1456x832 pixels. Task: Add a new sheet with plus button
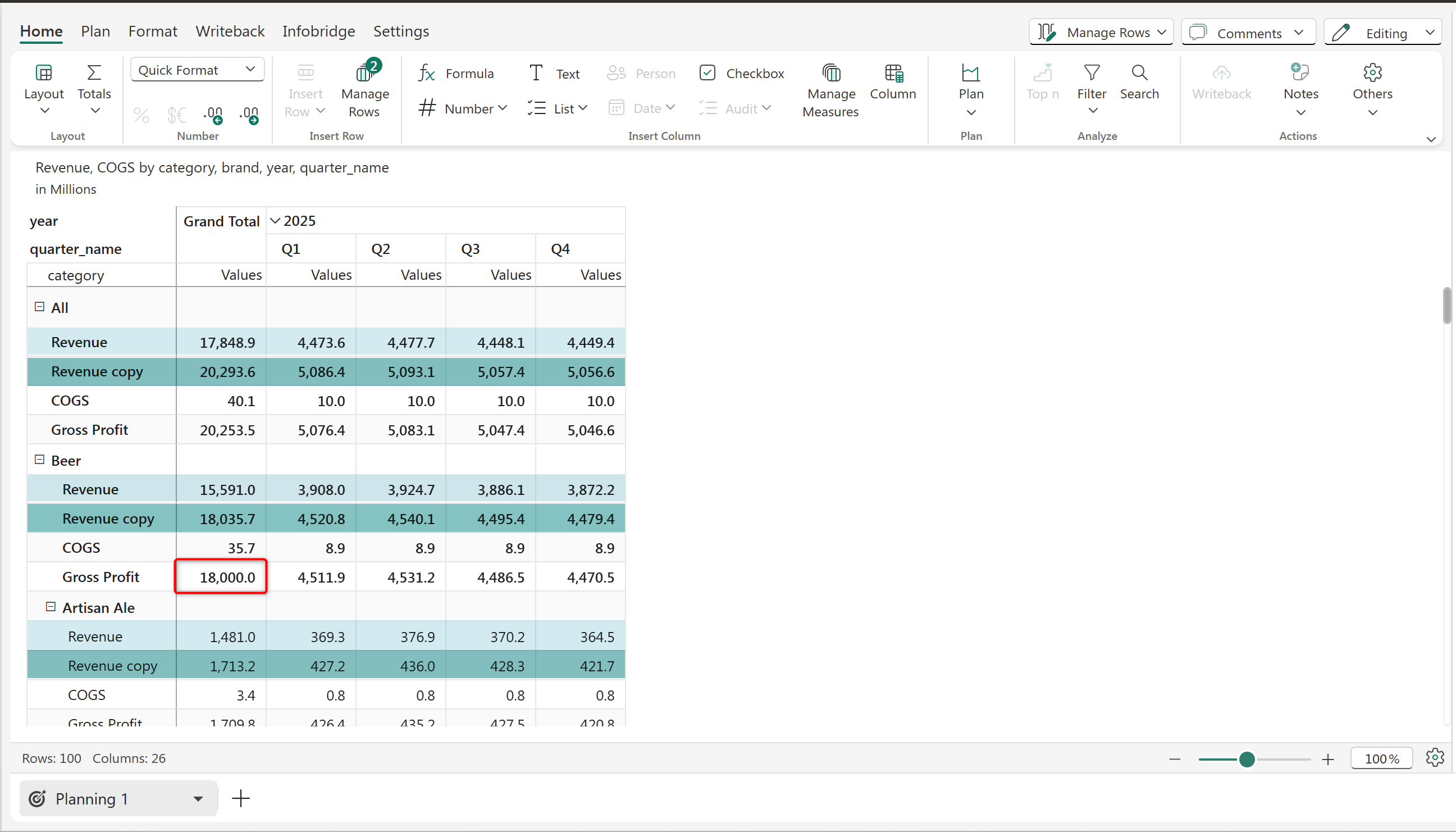click(241, 798)
